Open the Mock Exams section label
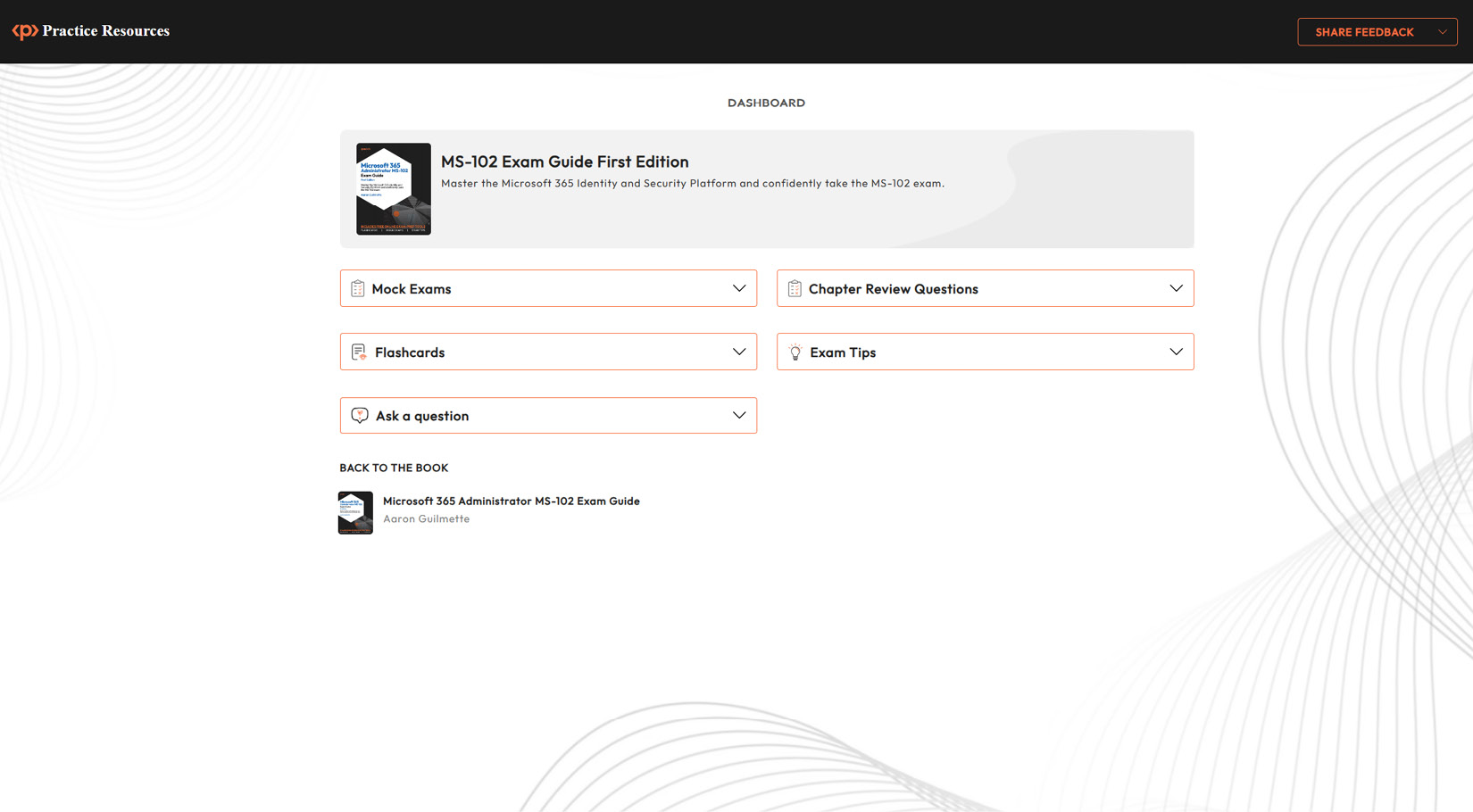 [412, 289]
